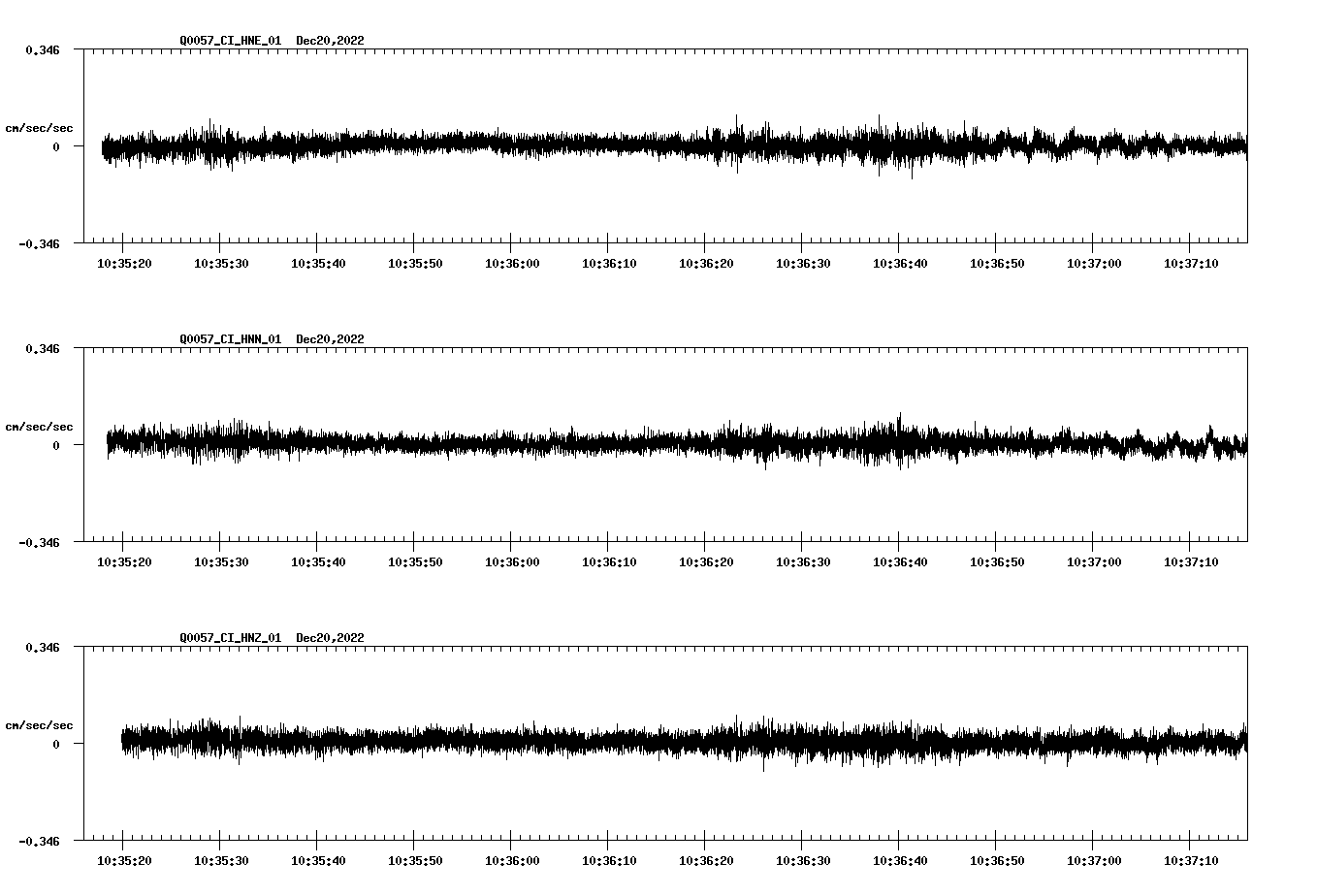Click the 10:35:20 time label on HNN axis

tap(124, 562)
